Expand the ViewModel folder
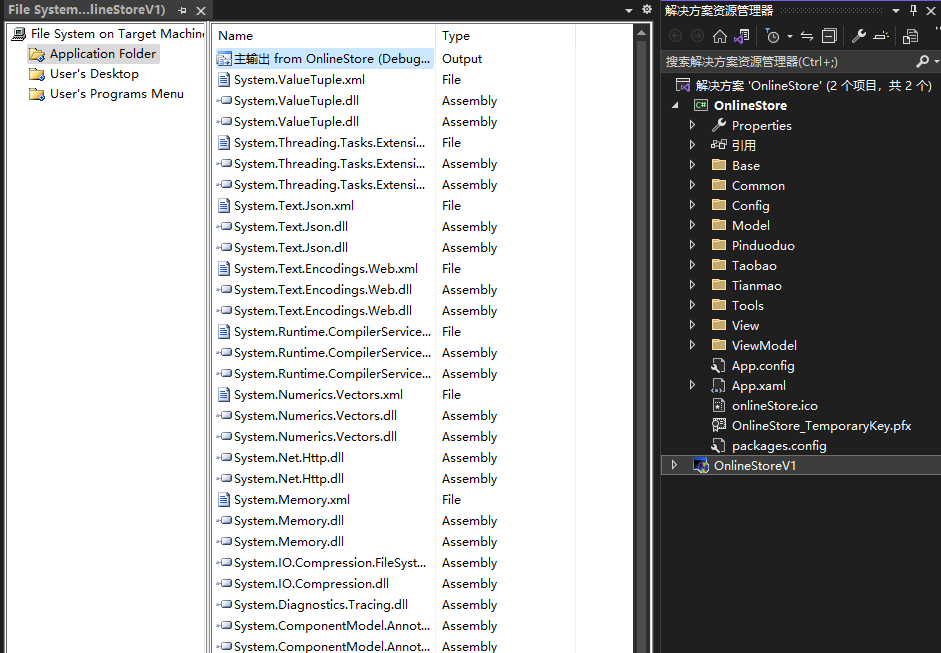This screenshot has height=653, width=941. (692, 346)
